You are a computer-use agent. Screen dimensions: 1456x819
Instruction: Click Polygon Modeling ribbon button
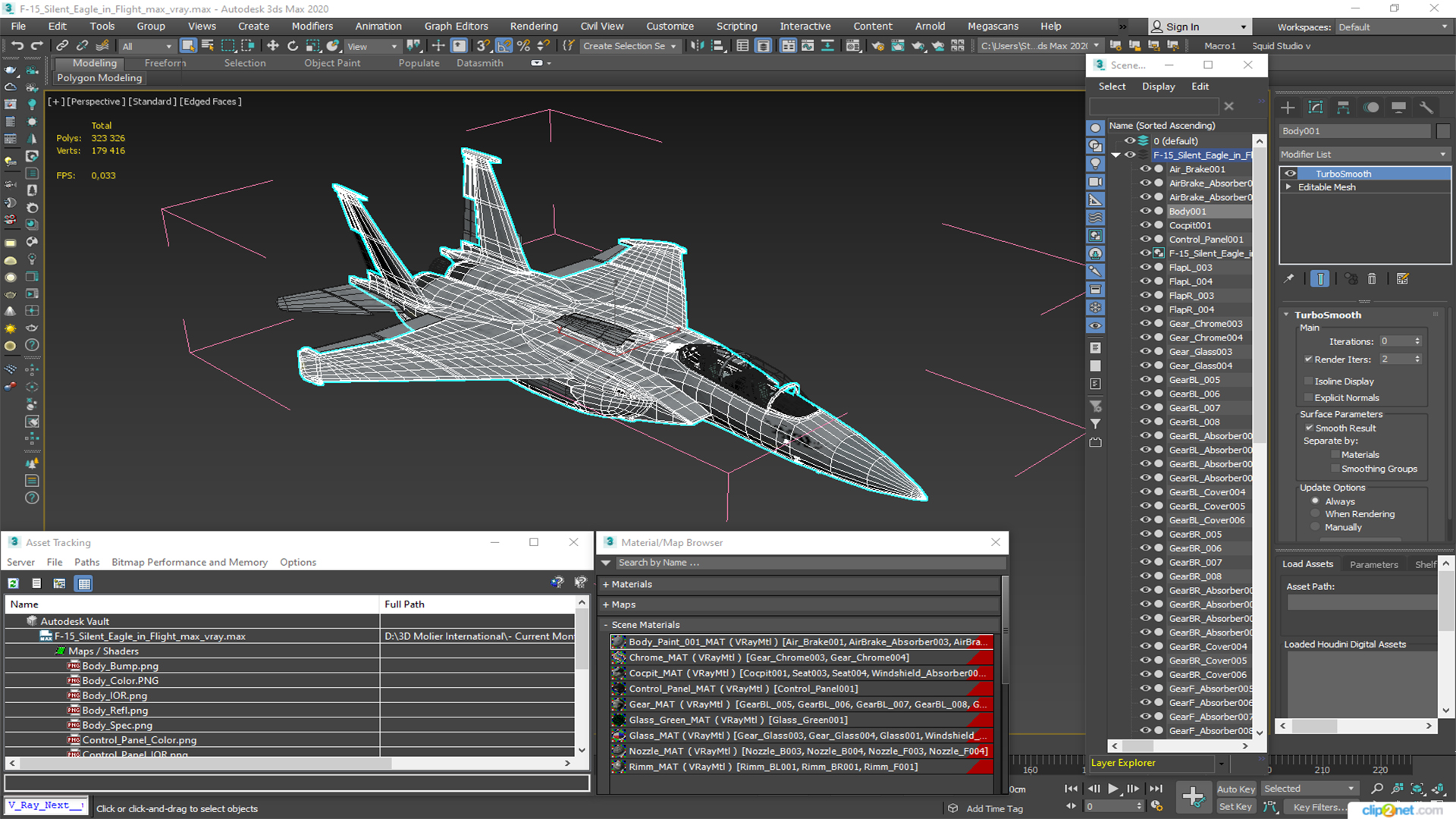tap(99, 78)
